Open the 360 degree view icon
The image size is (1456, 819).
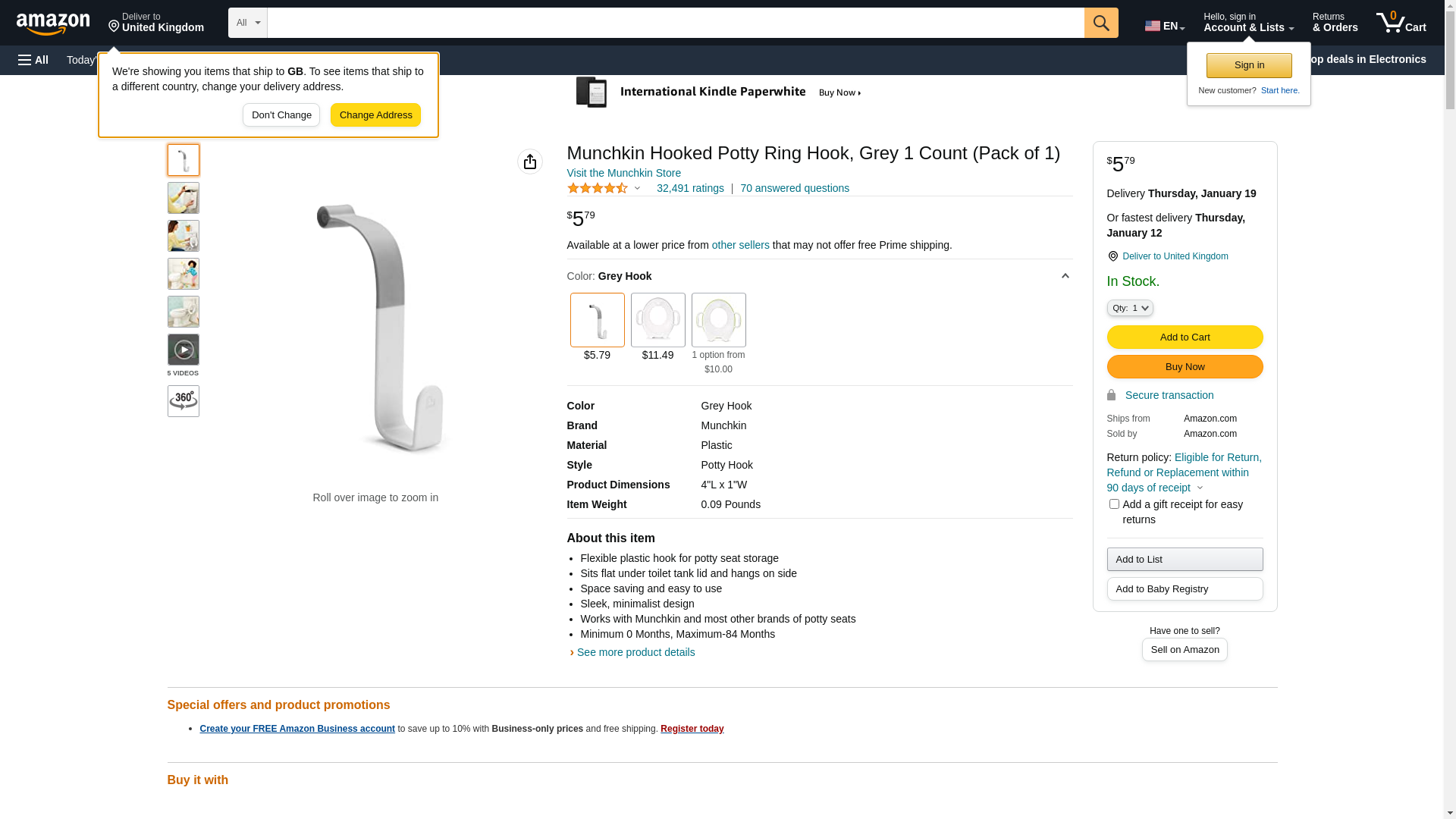[x=184, y=401]
